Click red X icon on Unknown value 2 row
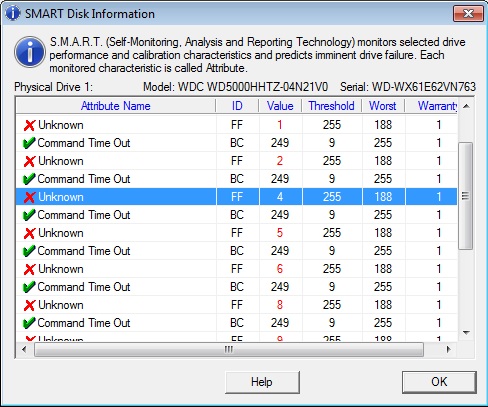Viewport: 488px width, 407px height. click(29, 161)
